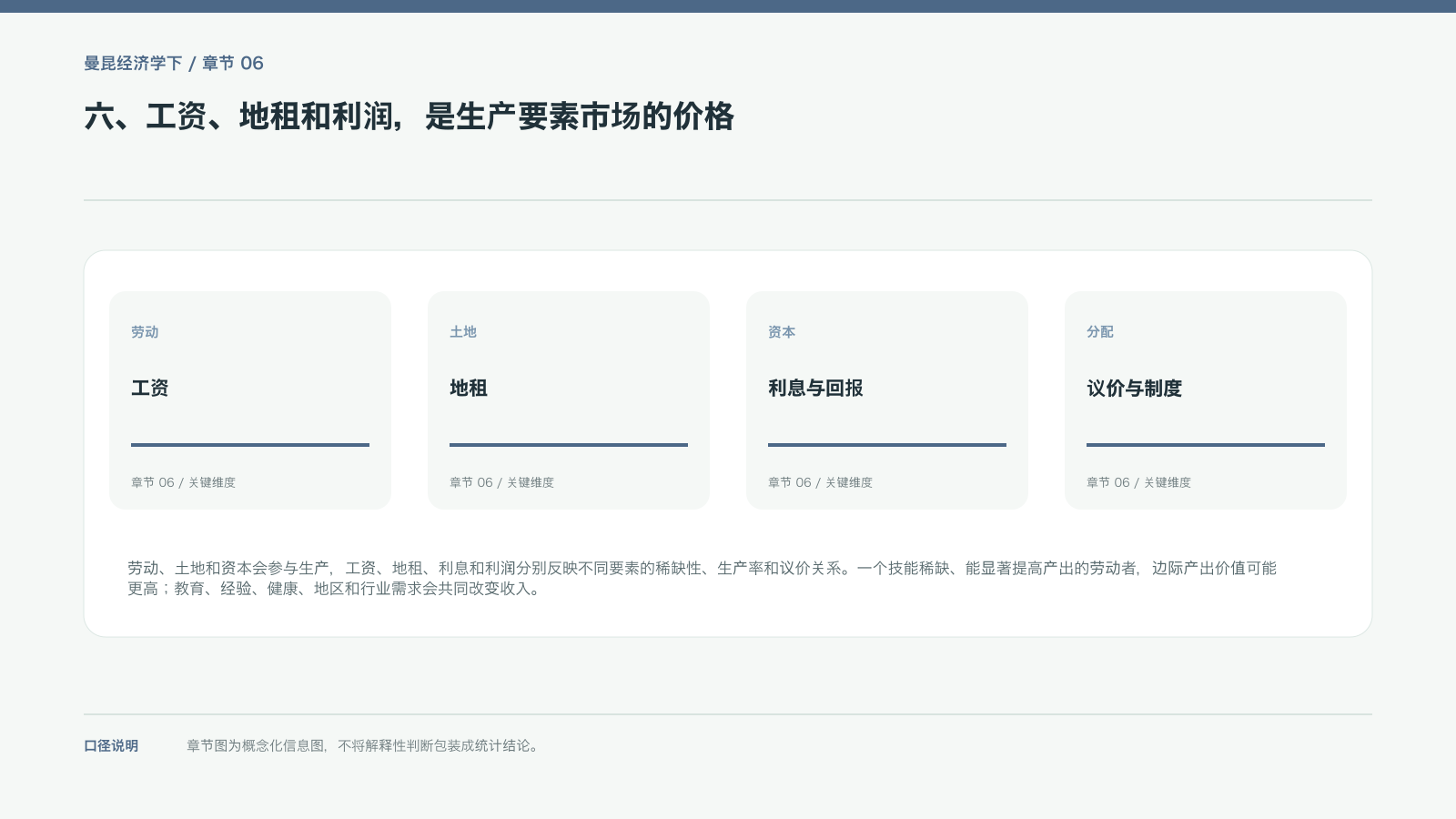The height and width of the screenshot is (819, 1456).
Task: Select the "议价与制度" card heading
Action: (1134, 389)
